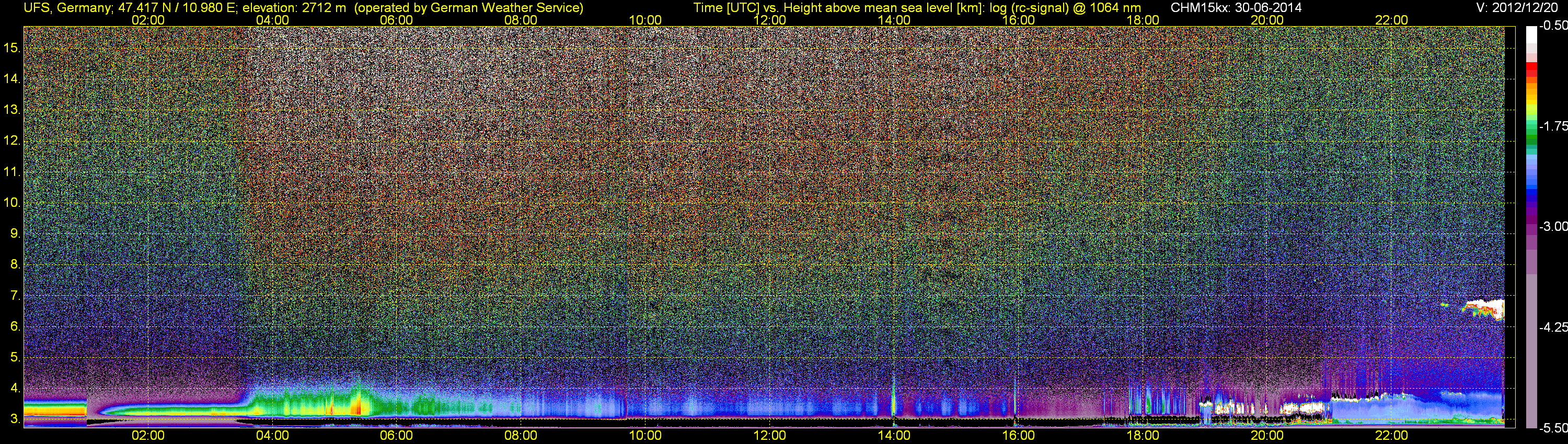Click the -0.50 value on the color scale
1568x444 pixels.
pyautogui.click(x=1553, y=26)
